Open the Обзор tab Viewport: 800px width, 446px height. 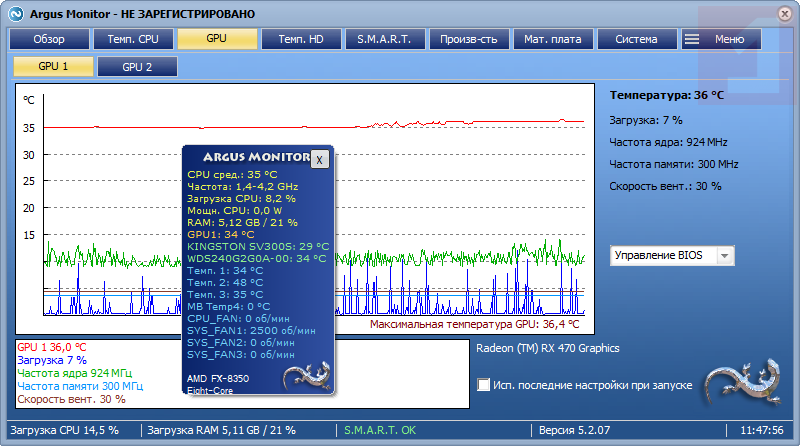coord(49,39)
